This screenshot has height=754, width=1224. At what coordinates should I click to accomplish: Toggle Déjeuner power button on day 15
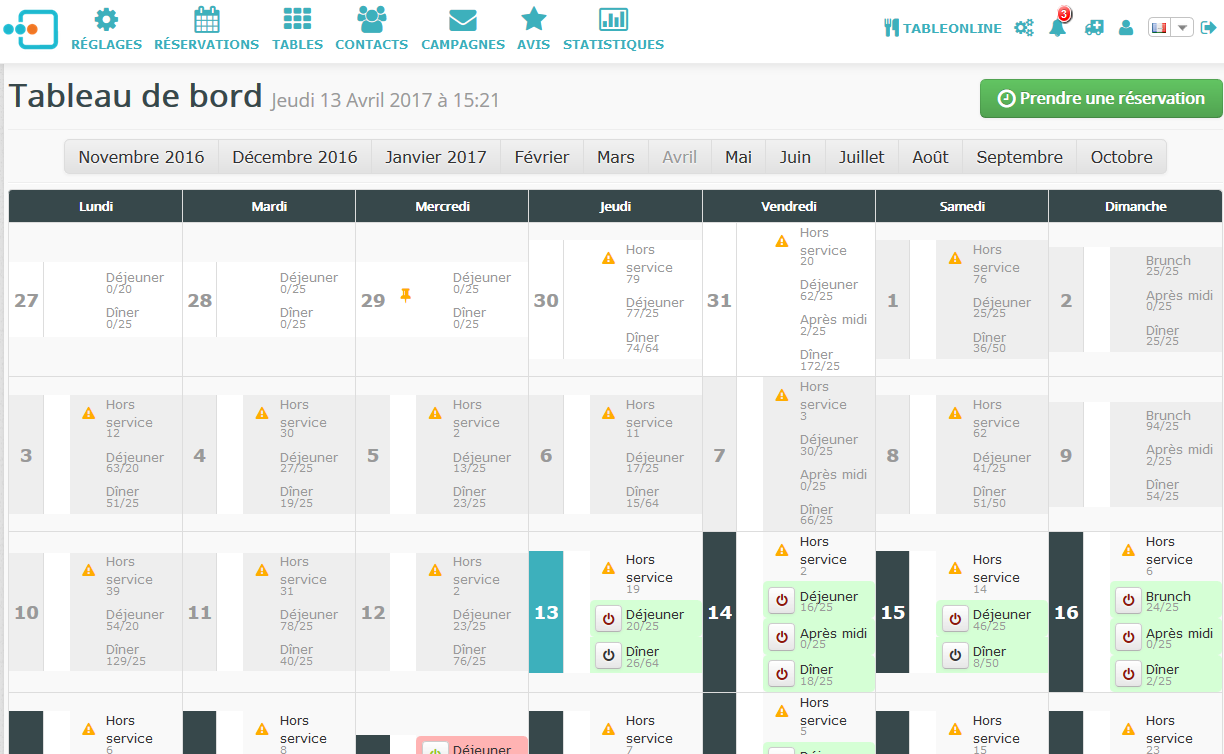[955, 619]
